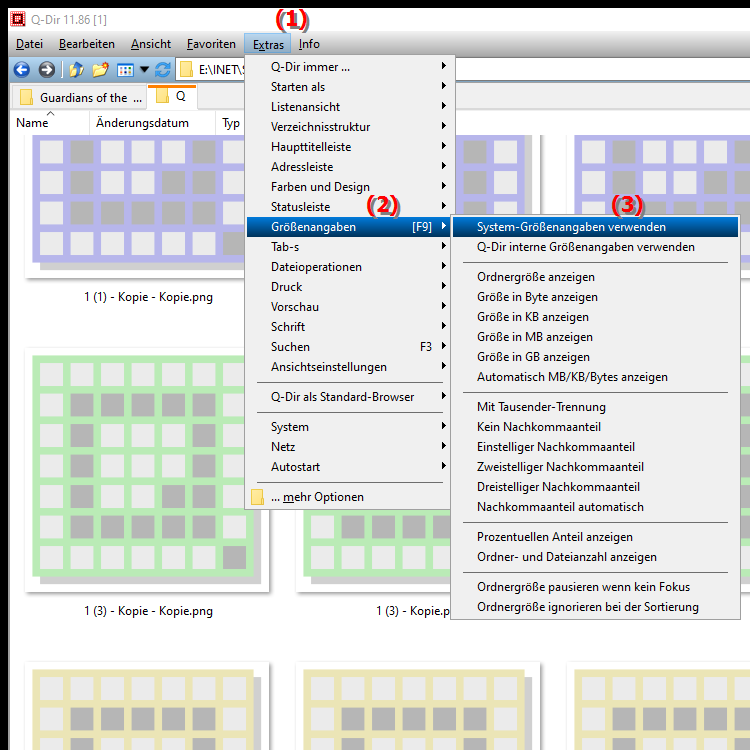
Task: Select Kein Nachkommaanteil option
Action: pyautogui.click(x=595, y=427)
